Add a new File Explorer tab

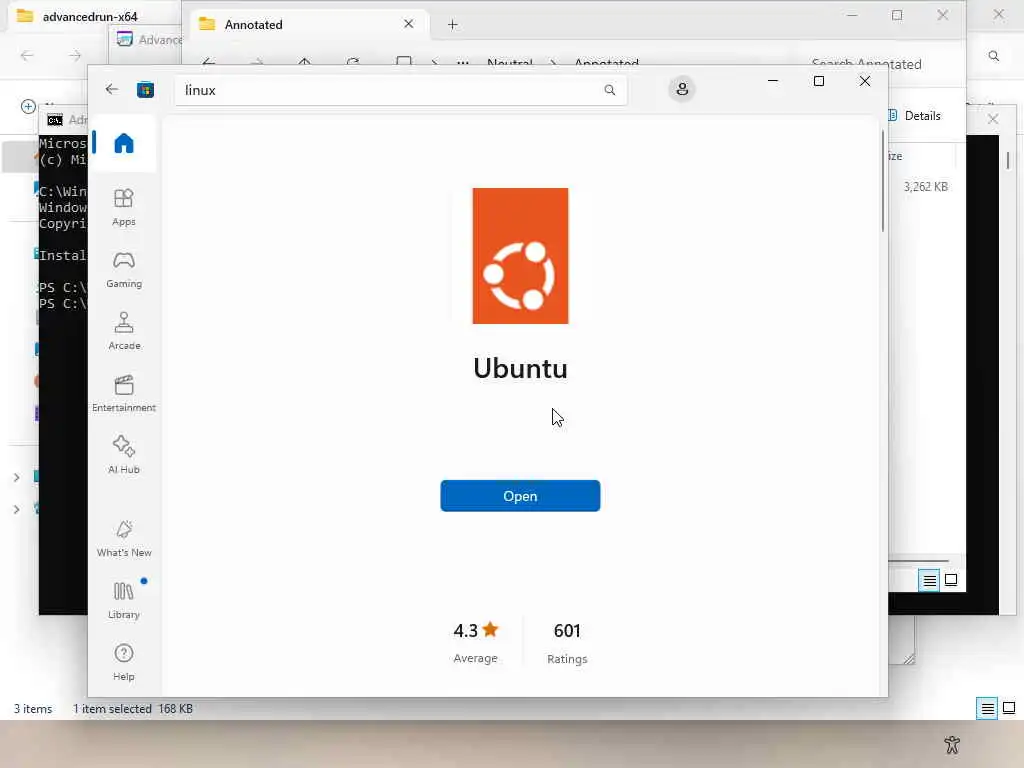click(x=453, y=25)
